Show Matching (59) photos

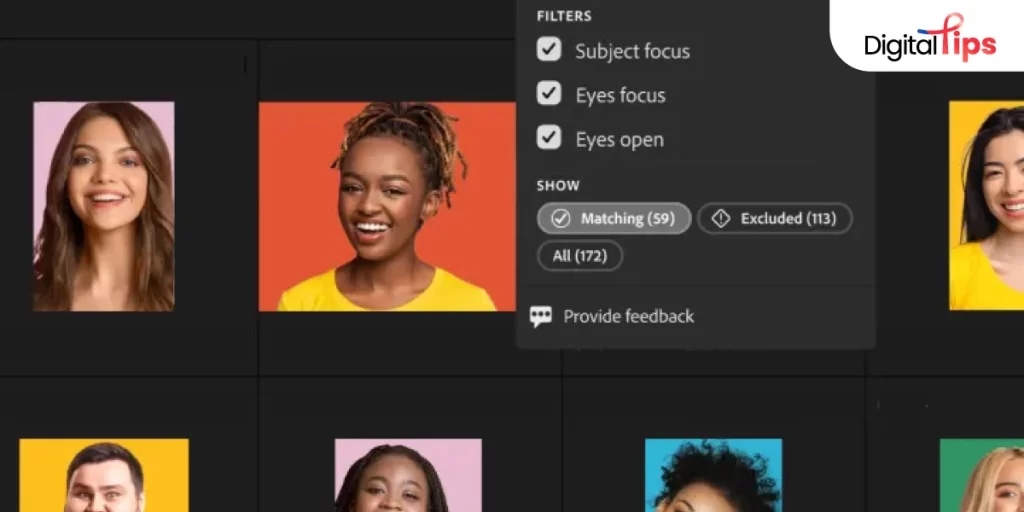[x=614, y=218]
